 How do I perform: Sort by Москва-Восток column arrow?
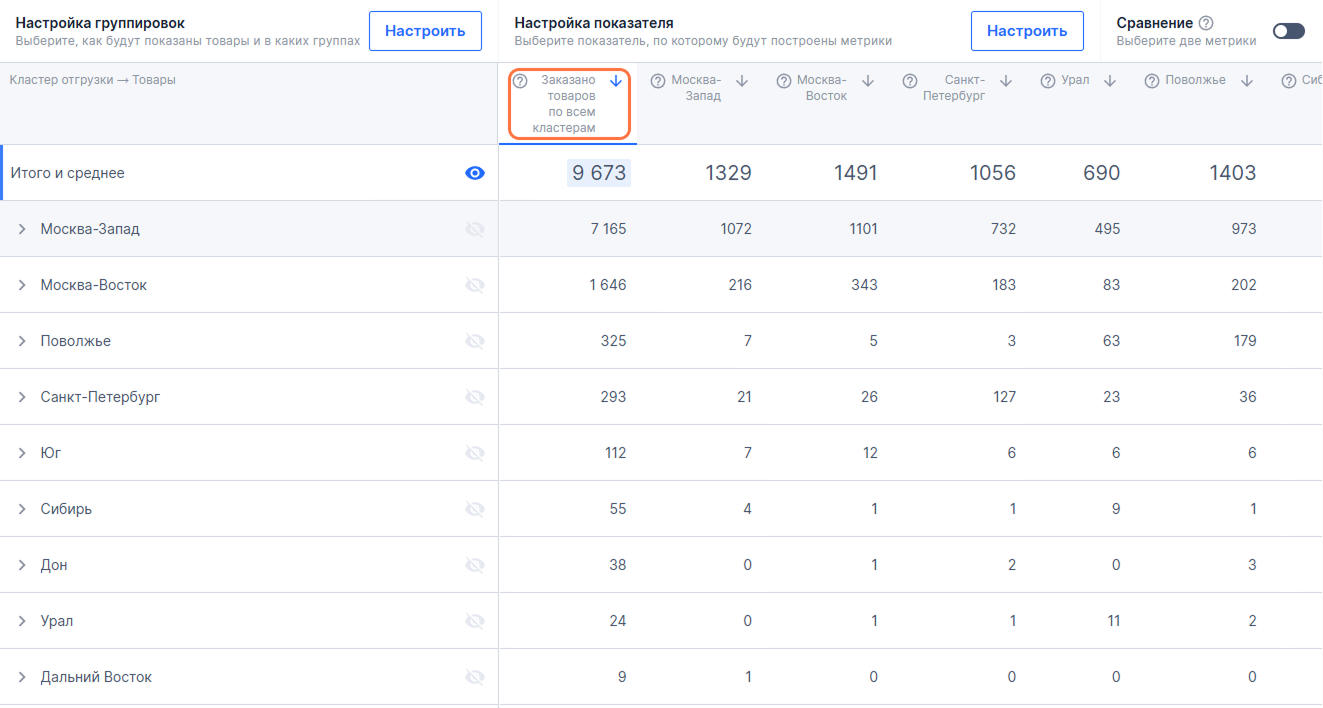point(868,81)
